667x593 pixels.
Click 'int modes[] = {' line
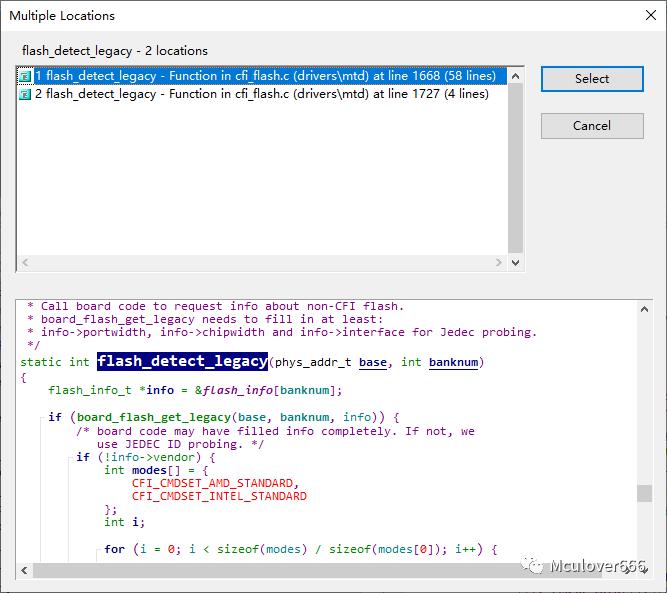[x=156, y=470]
